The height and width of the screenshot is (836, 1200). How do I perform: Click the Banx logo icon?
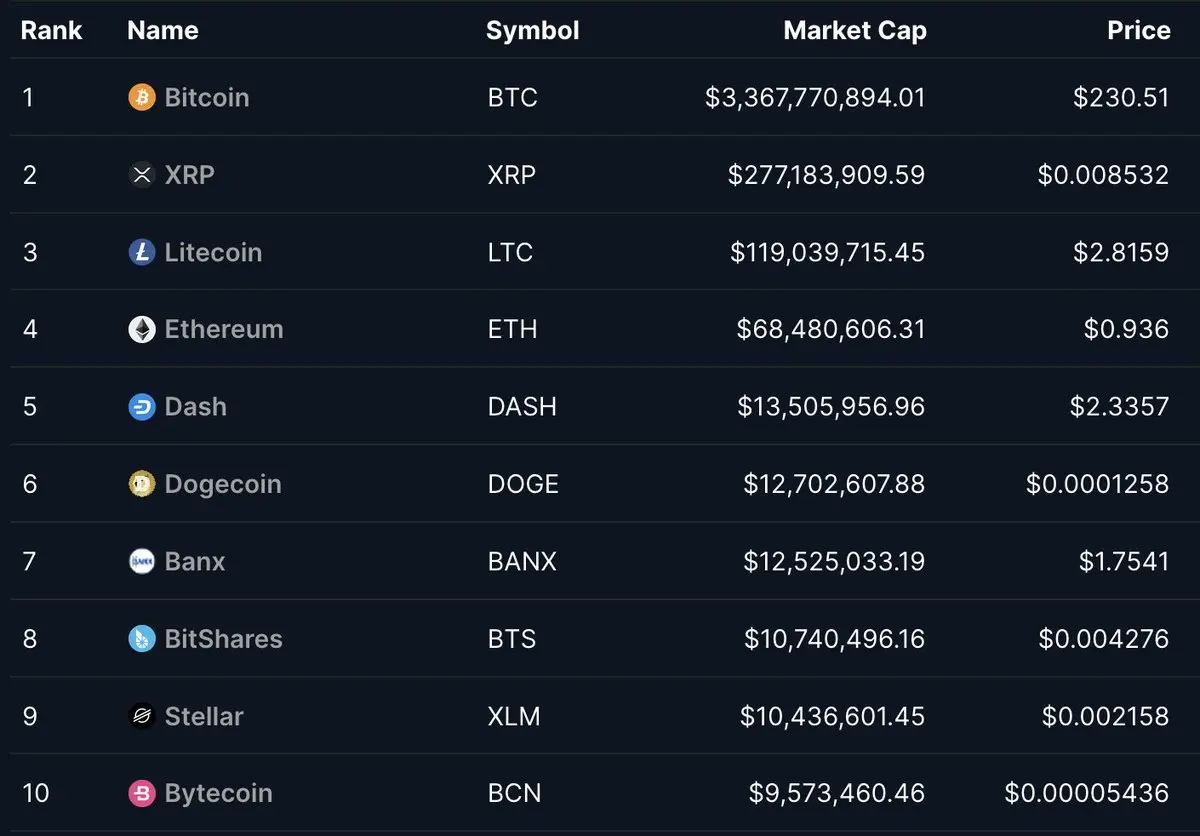pos(142,561)
